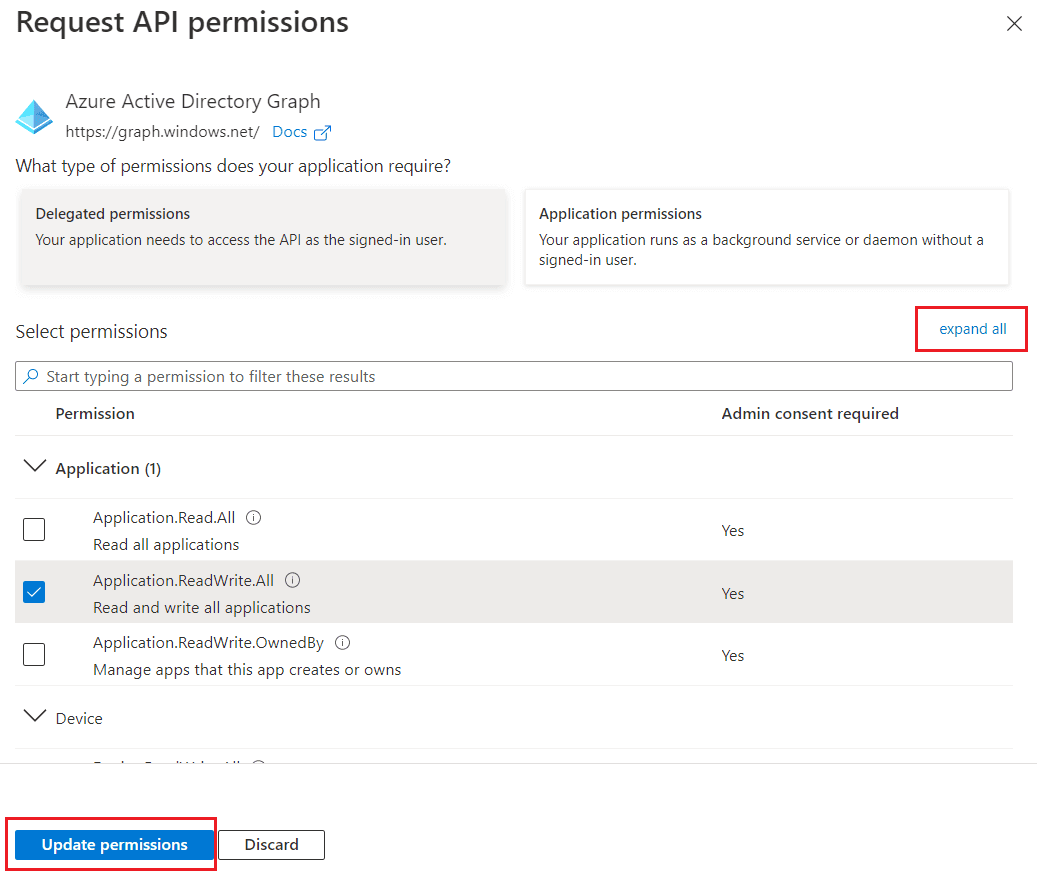
Task: Click the Update permissions button
Action: pyautogui.click(x=111, y=844)
